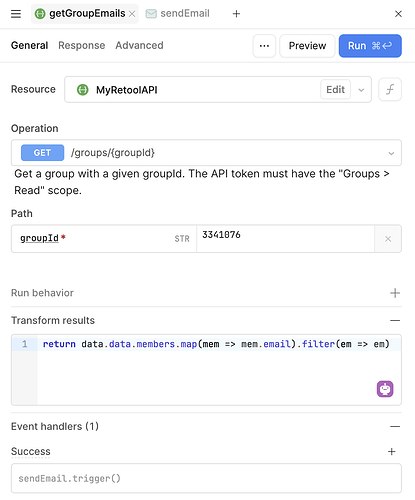The image size is (415, 500).
Task: Open the MyRetoolAPI resource dropdown chevron
Action: click(x=361, y=90)
